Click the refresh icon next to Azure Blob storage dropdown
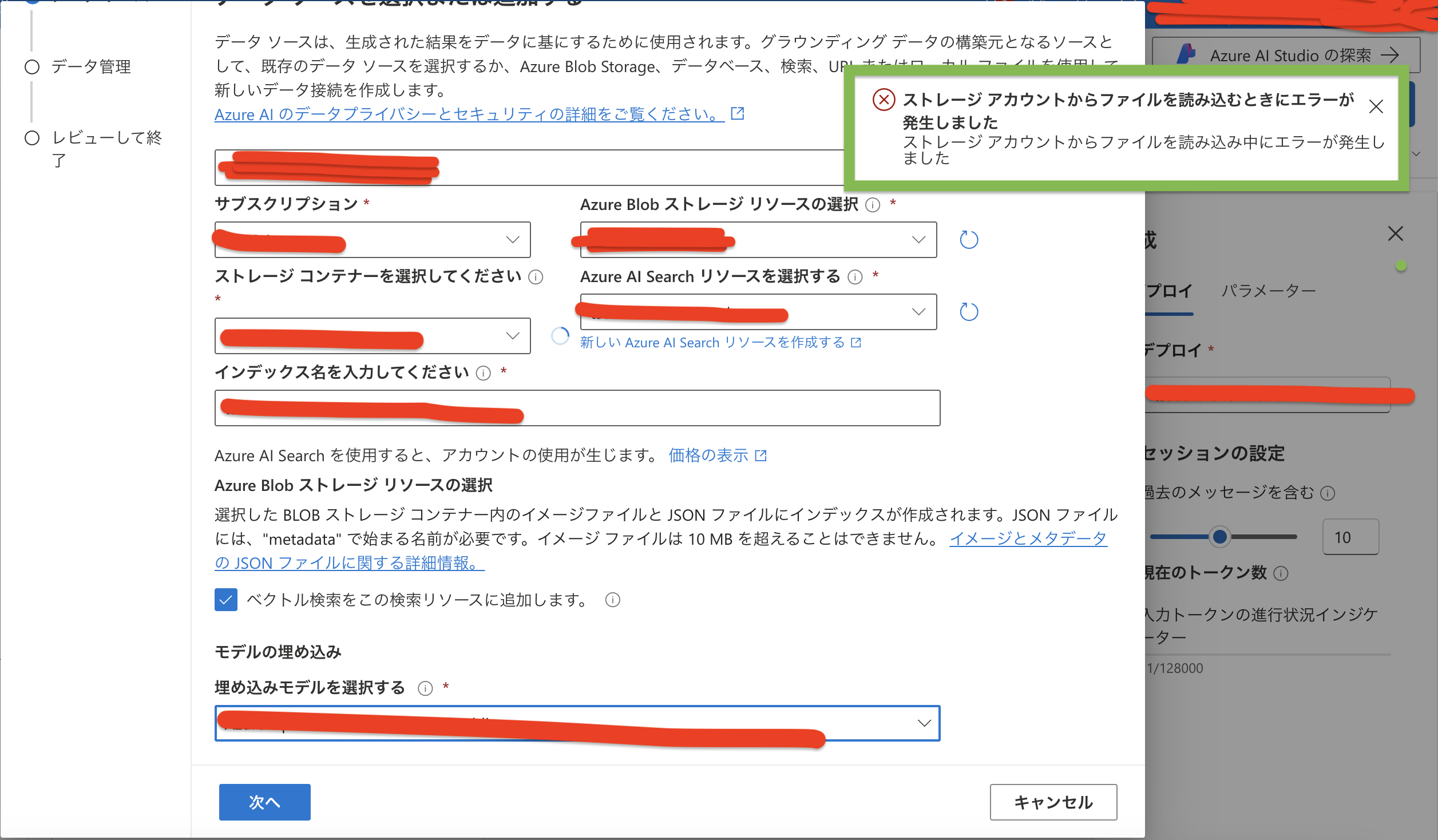 click(x=968, y=240)
